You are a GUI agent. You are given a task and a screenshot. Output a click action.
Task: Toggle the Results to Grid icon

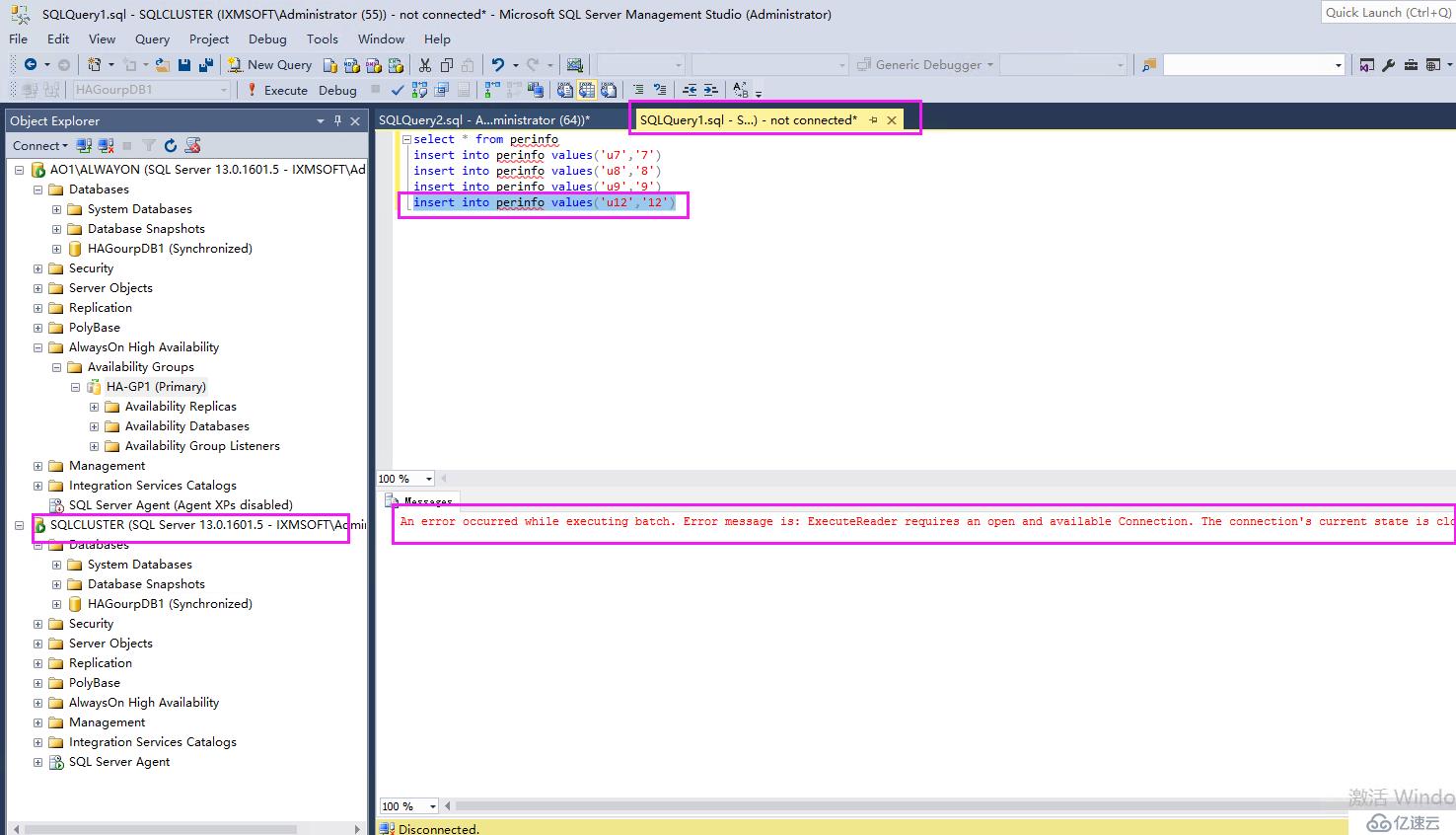[x=587, y=90]
